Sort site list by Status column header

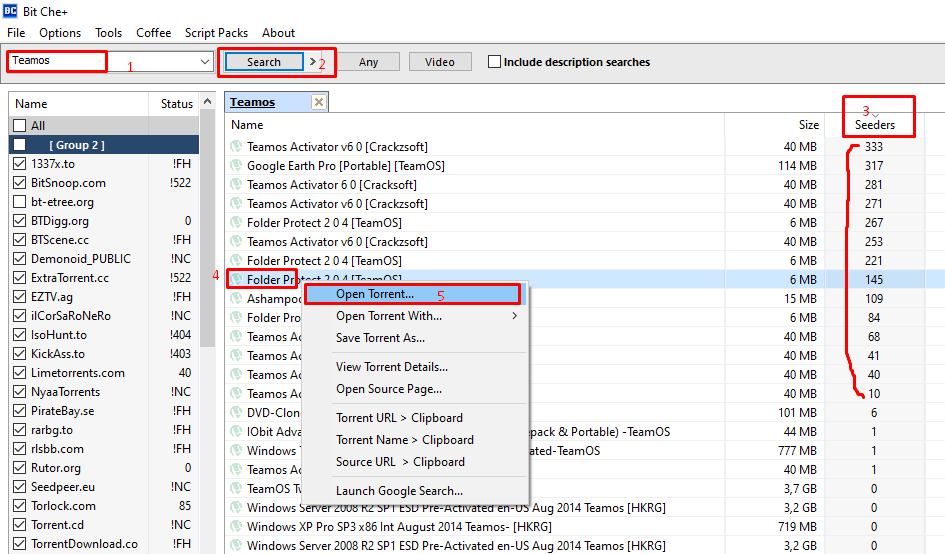tap(176, 104)
